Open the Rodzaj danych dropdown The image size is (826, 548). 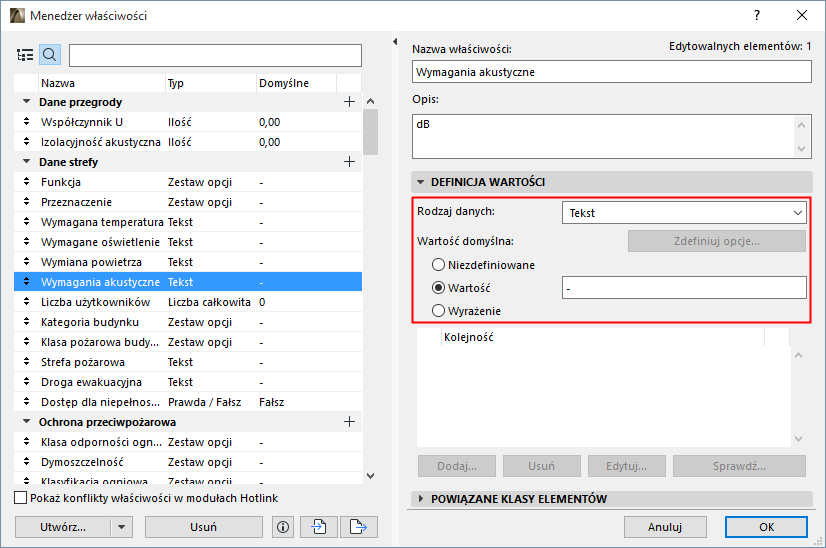pos(684,213)
